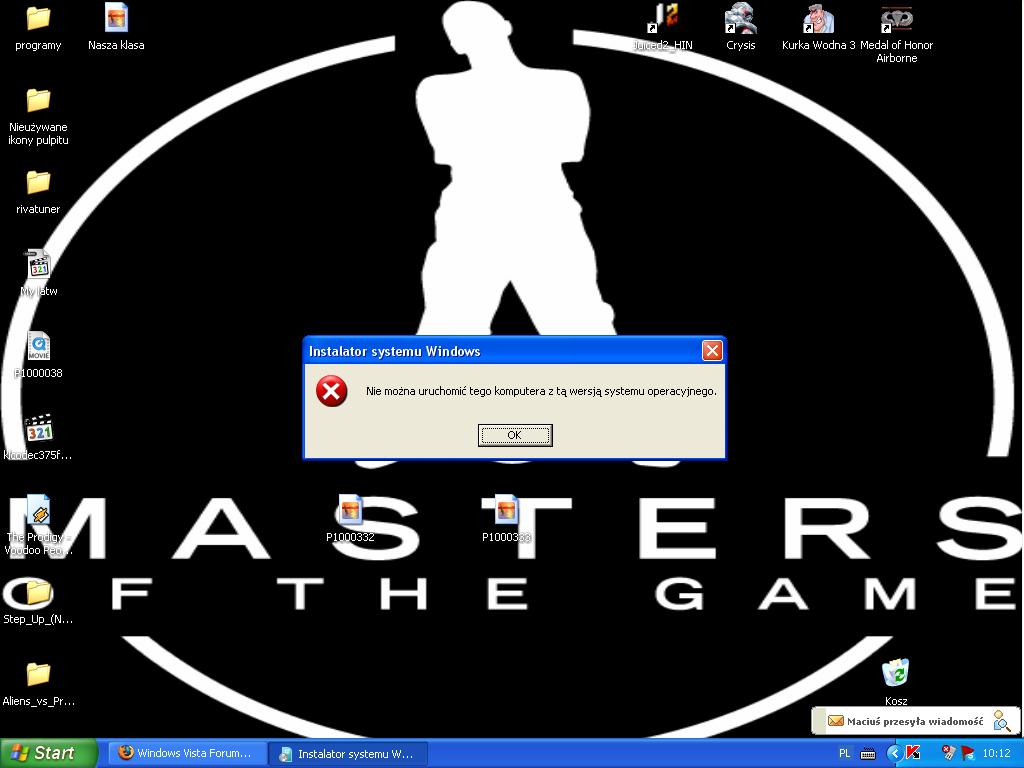Click the red flag tray icon
This screenshot has width=1024, height=768.
point(968,754)
